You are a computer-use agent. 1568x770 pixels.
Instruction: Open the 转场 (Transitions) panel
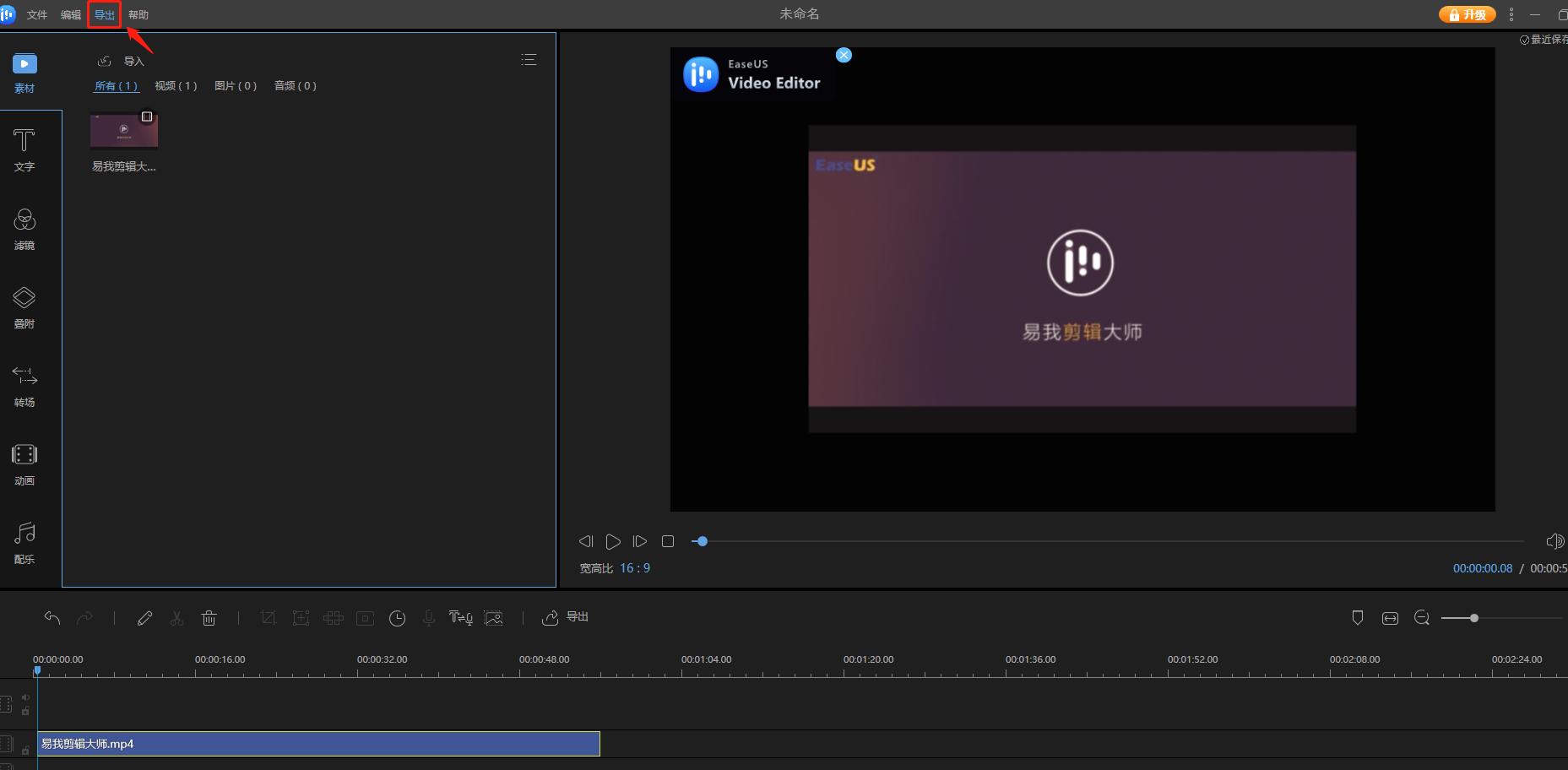(24, 386)
